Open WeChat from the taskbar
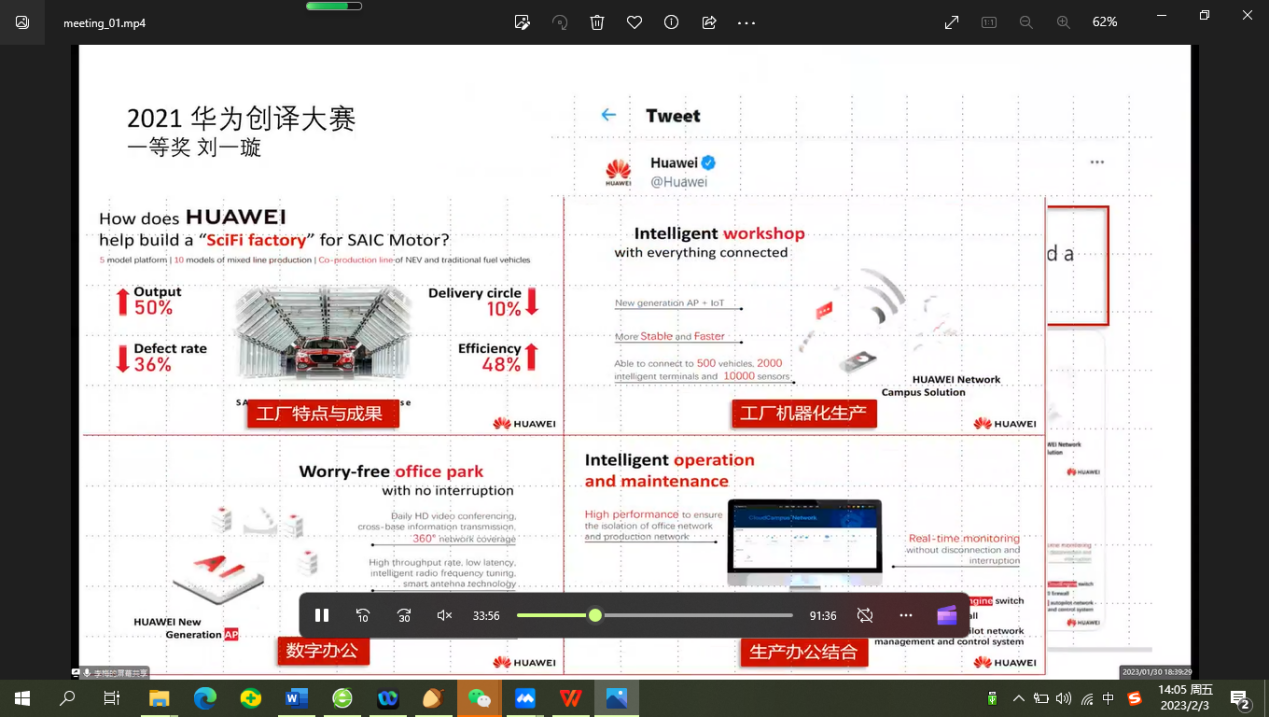Screen dimensions: 1269x717 click(479, 699)
